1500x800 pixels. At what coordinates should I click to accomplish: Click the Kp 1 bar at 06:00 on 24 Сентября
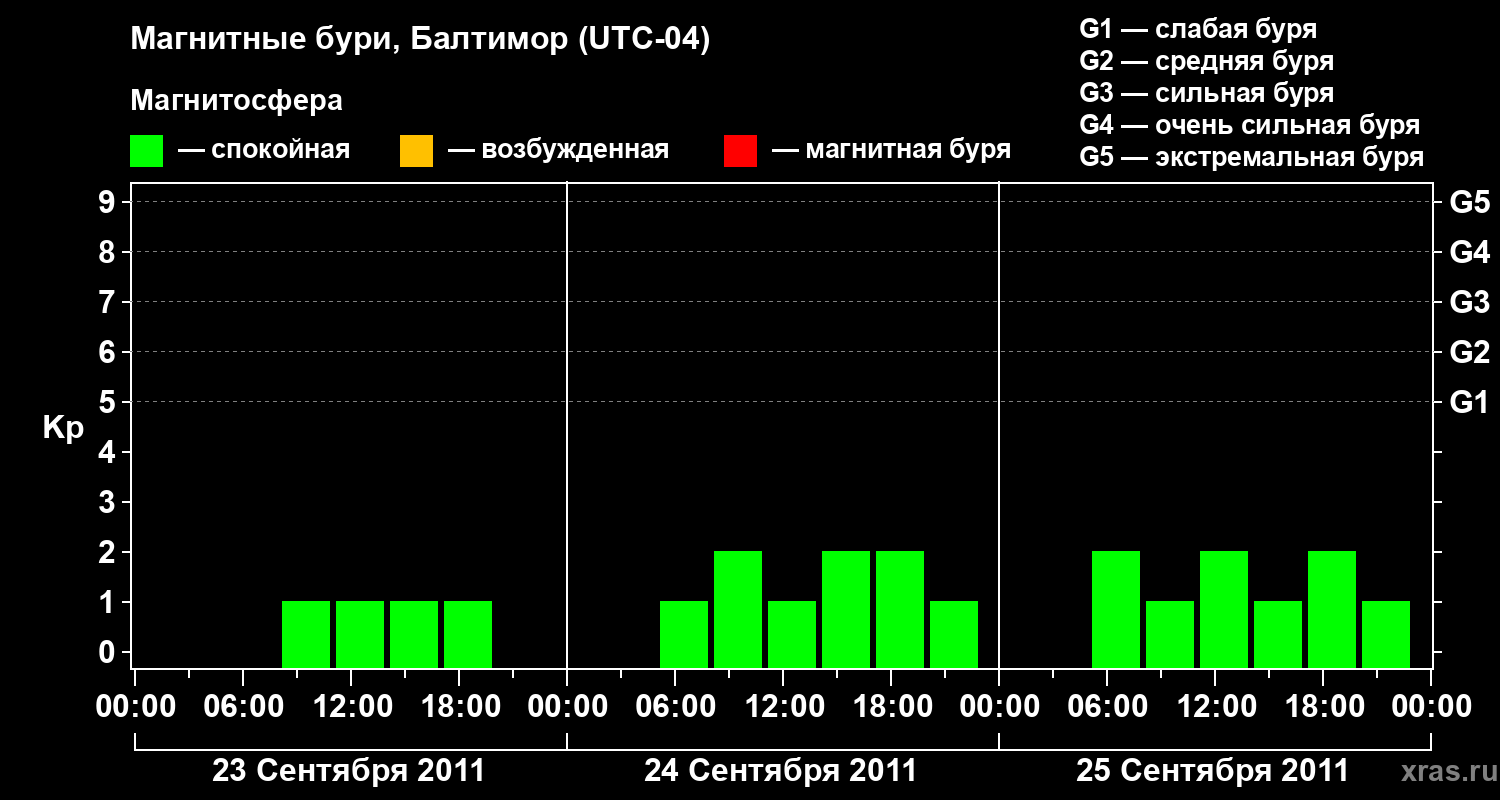[684, 634]
